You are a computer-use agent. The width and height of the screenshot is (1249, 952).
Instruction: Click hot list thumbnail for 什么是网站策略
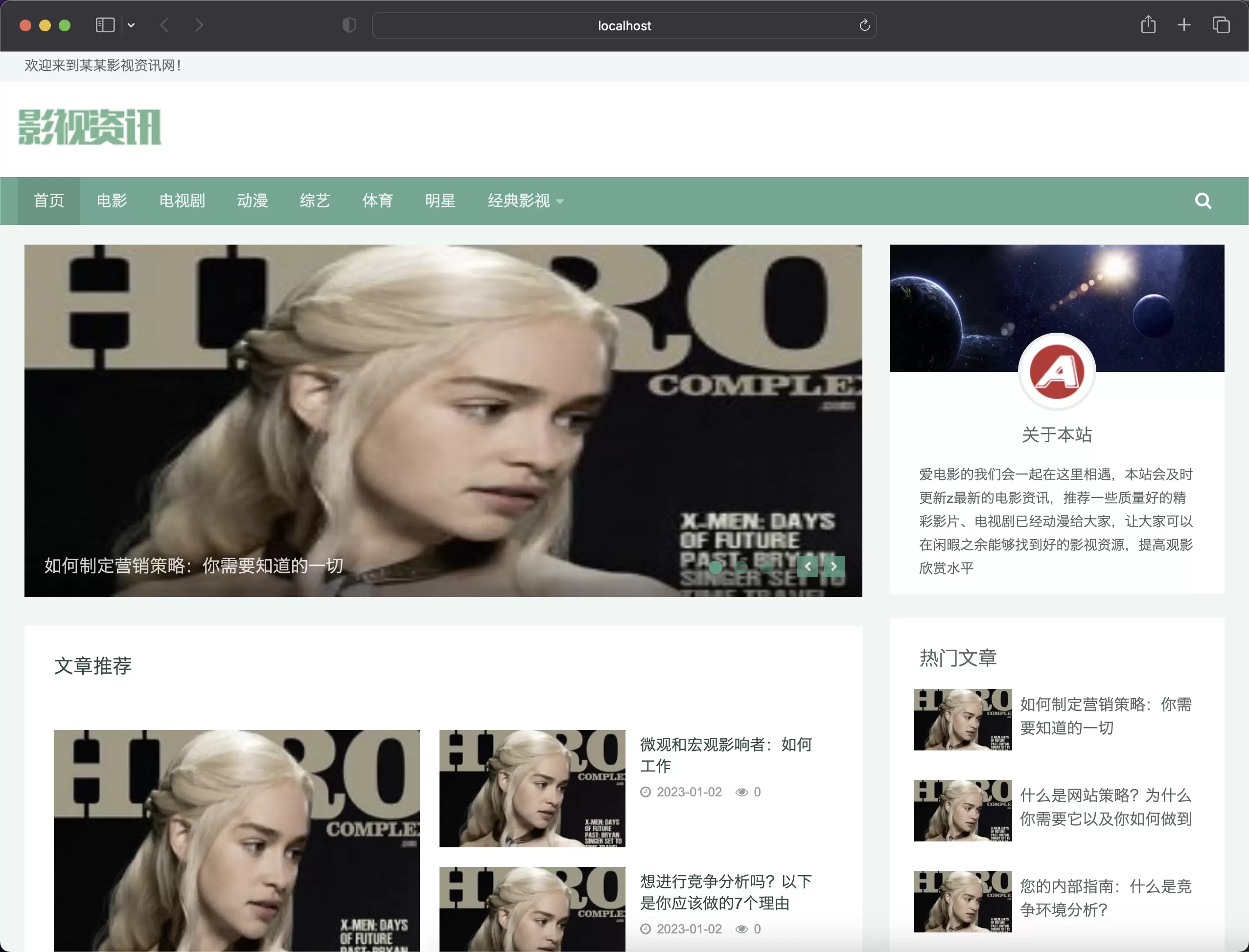963,810
